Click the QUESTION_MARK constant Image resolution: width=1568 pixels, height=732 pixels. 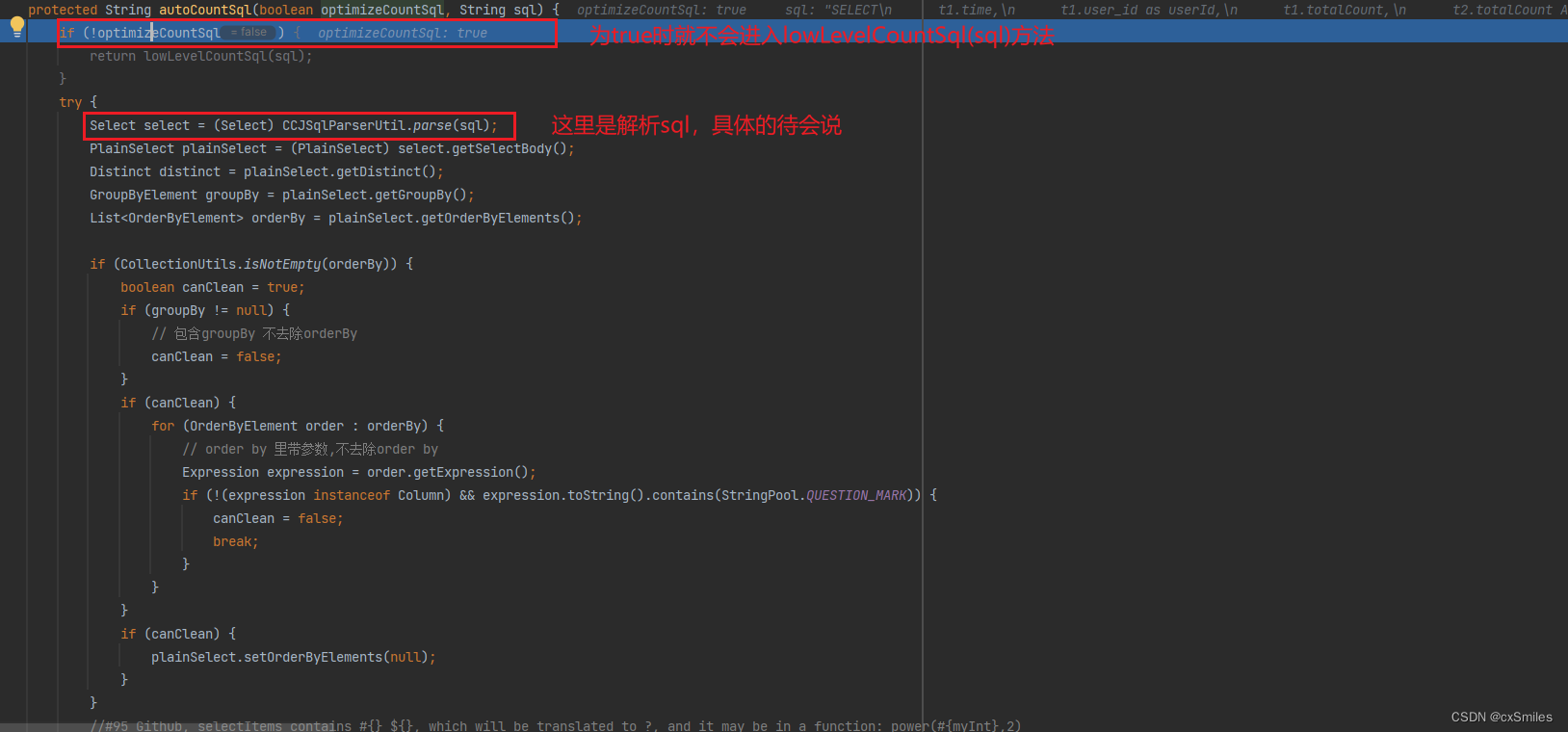coord(856,495)
